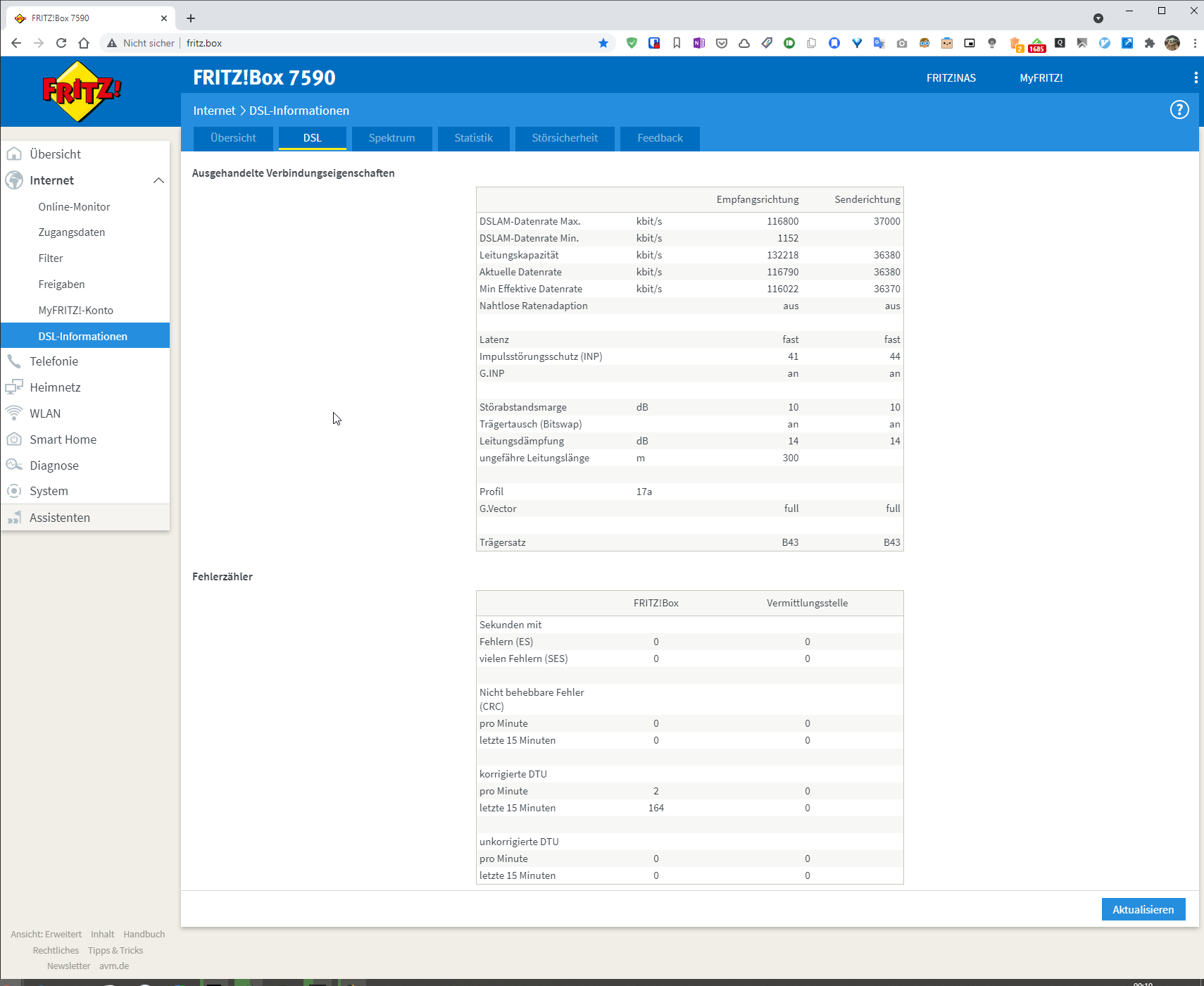Switch to the Spektrum tab
1204x986 pixels.
click(391, 138)
